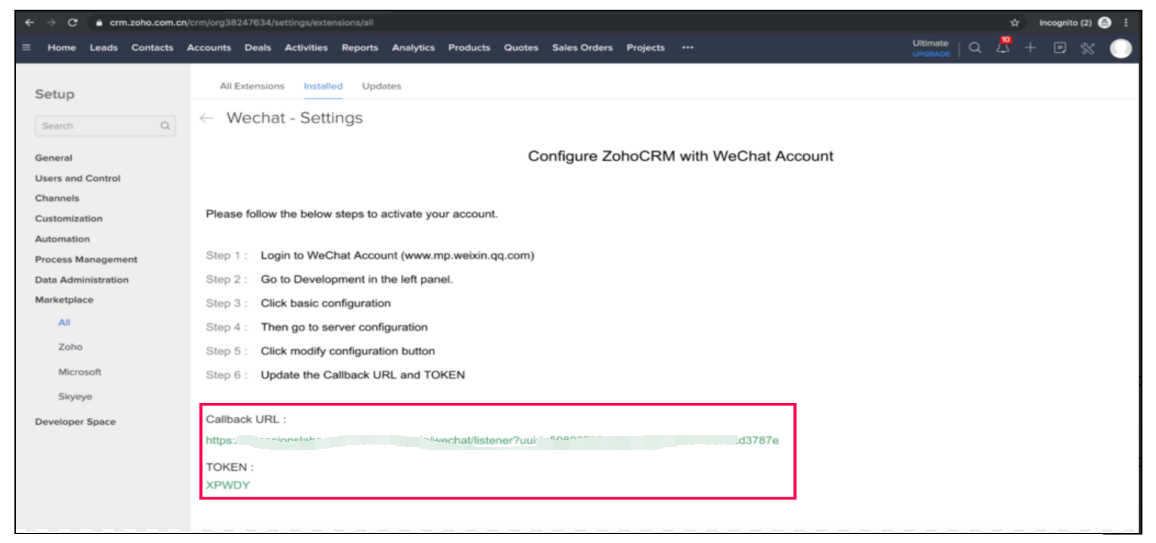Click the Ultimate UPGRADE link
Screen dimensions: 1156x543
pyautogui.click(x=930, y=48)
